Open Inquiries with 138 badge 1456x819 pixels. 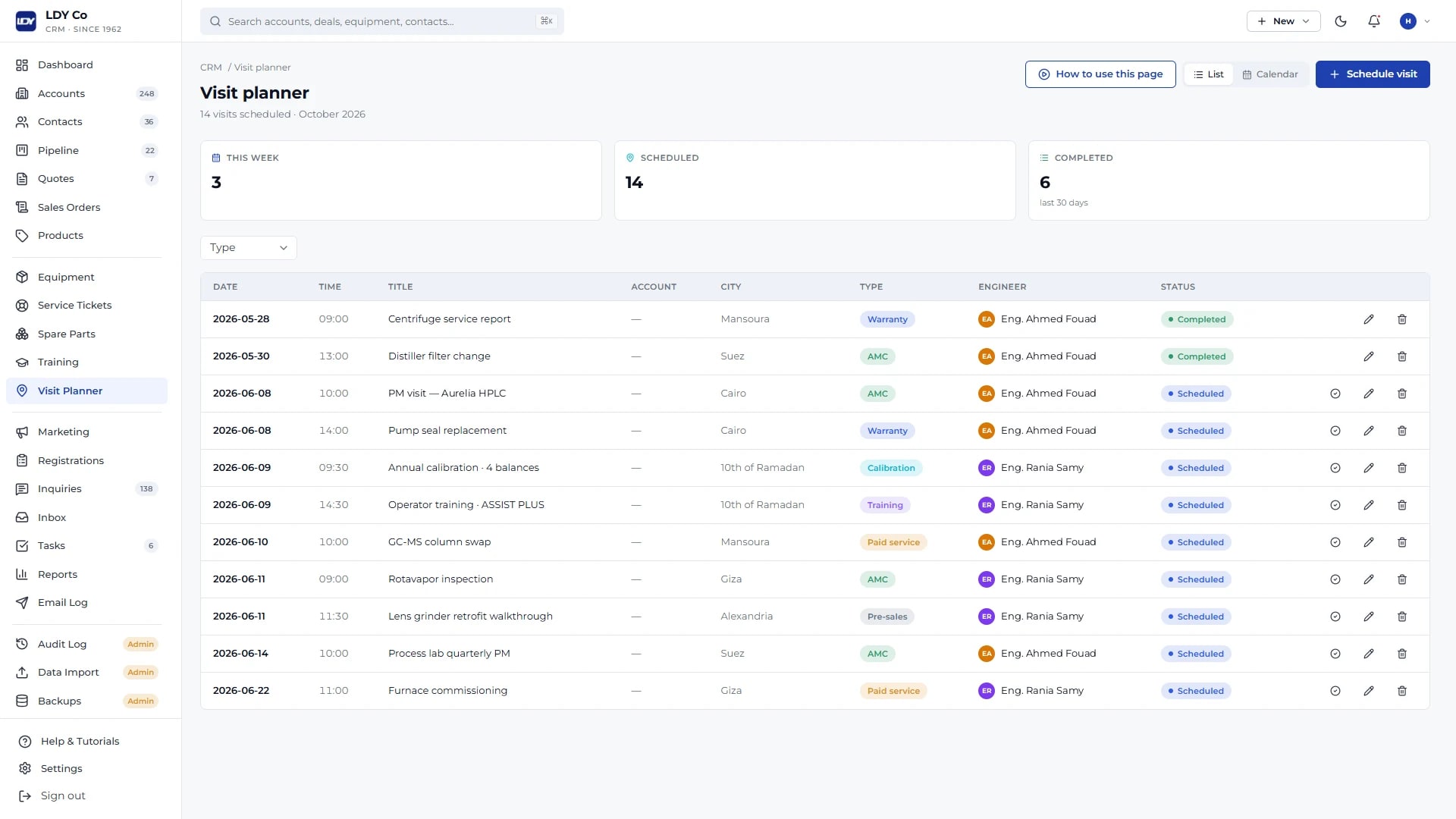[86, 489]
